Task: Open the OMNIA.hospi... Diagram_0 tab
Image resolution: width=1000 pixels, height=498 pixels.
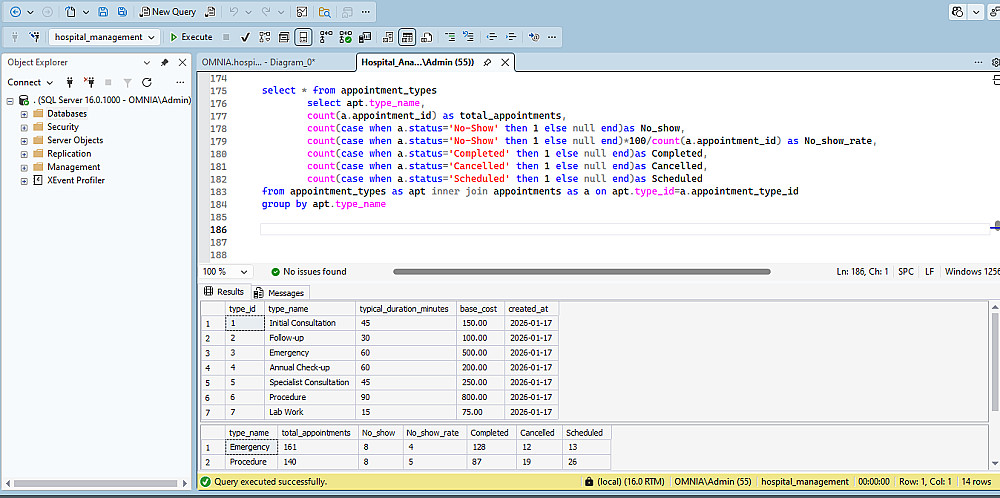Action: (x=258, y=62)
